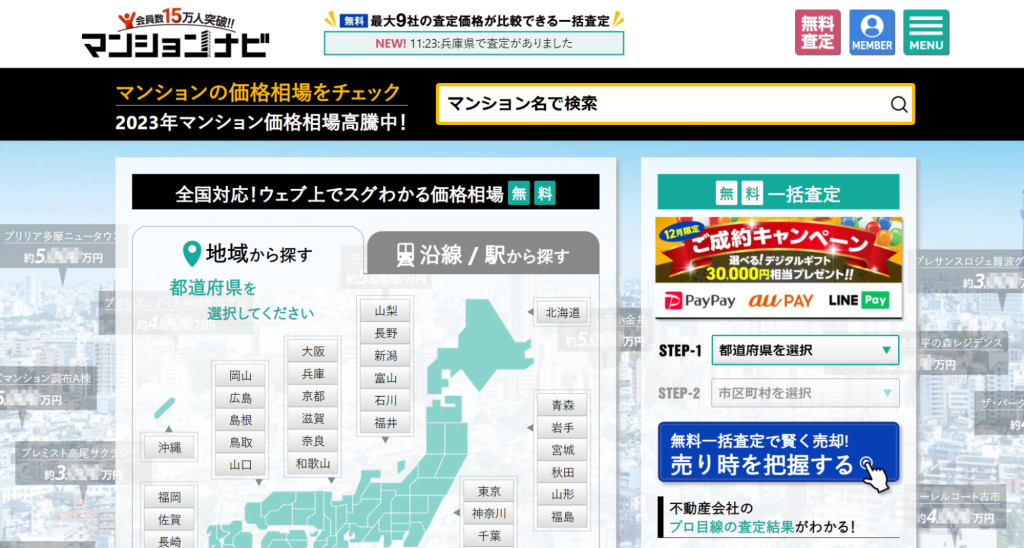Select 佐賀 prefecture button

click(169, 520)
